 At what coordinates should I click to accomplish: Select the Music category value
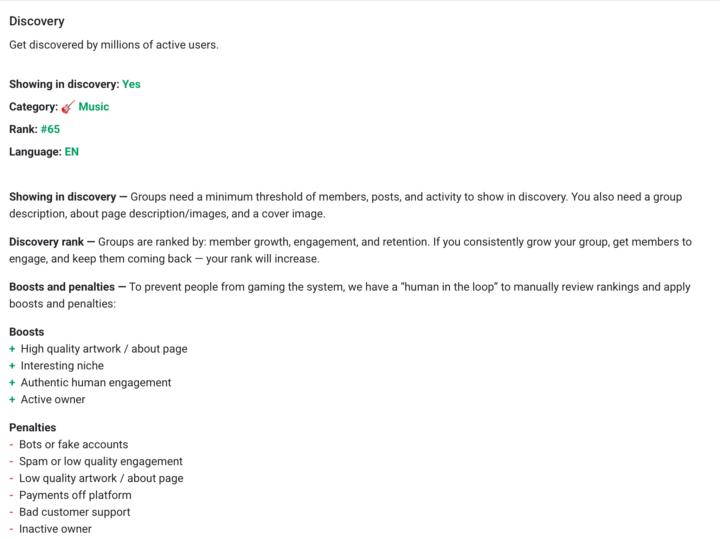tap(94, 107)
